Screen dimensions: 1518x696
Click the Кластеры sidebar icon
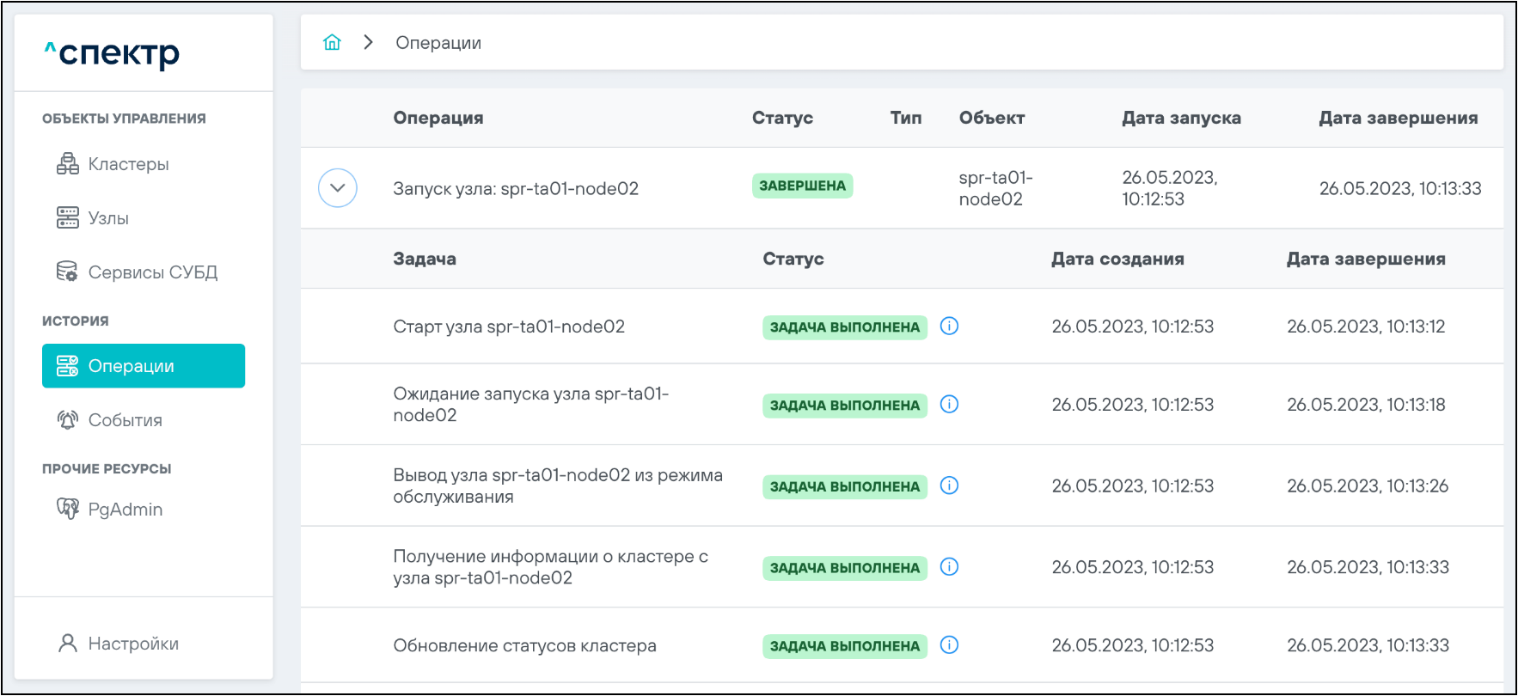click(67, 164)
